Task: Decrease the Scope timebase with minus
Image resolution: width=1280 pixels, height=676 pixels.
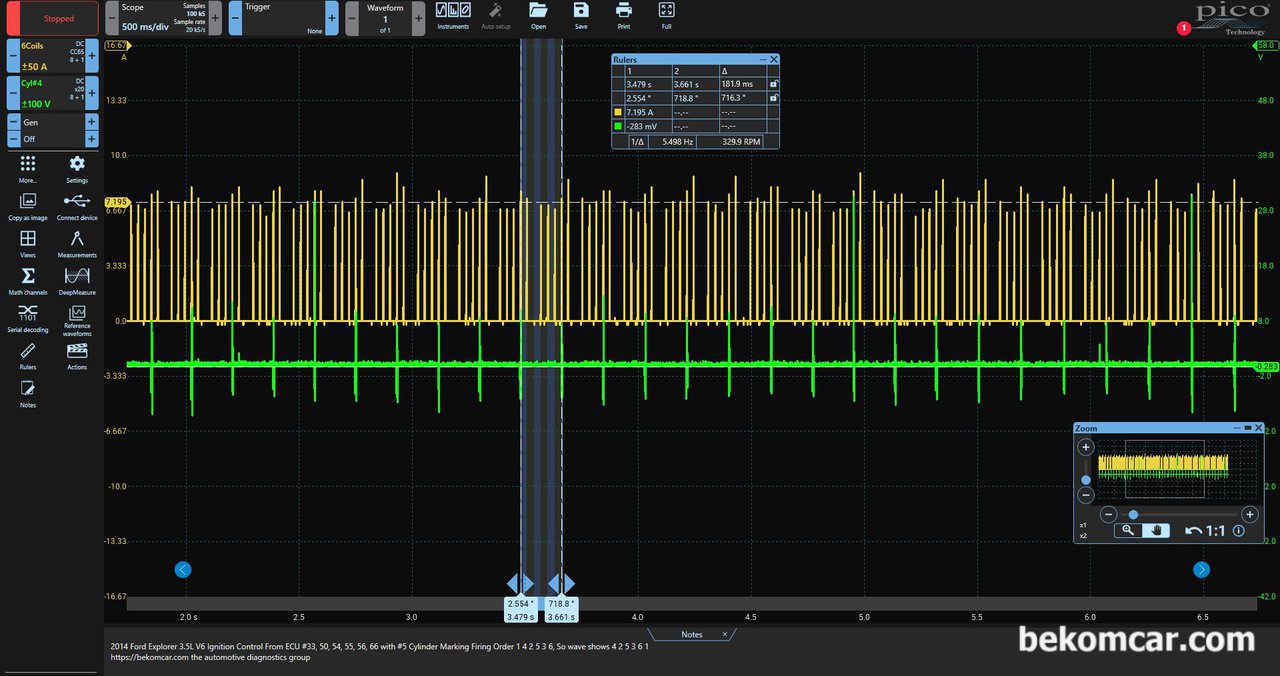Action: (112, 18)
